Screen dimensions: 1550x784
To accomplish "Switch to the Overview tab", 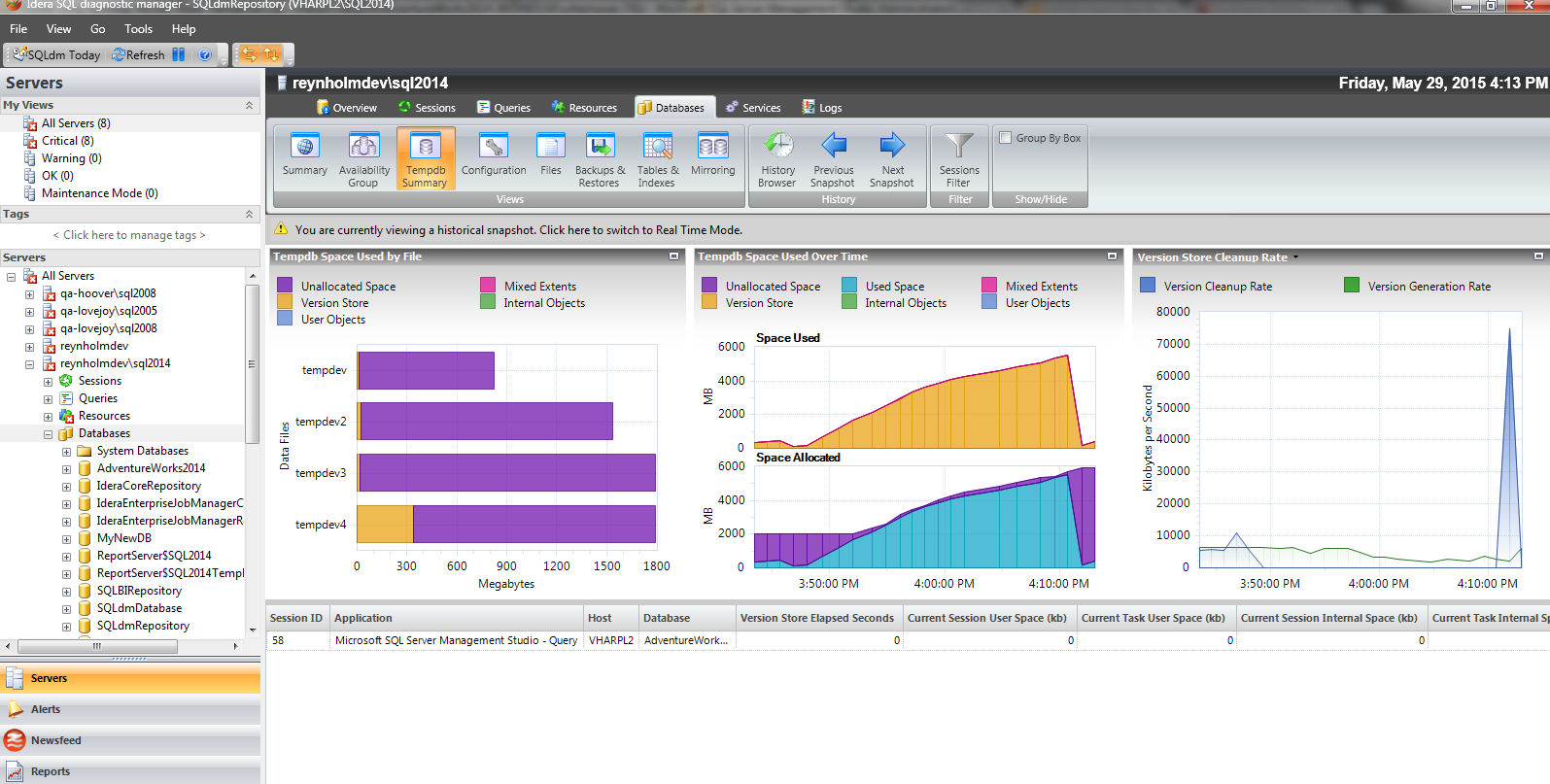I will (x=347, y=108).
